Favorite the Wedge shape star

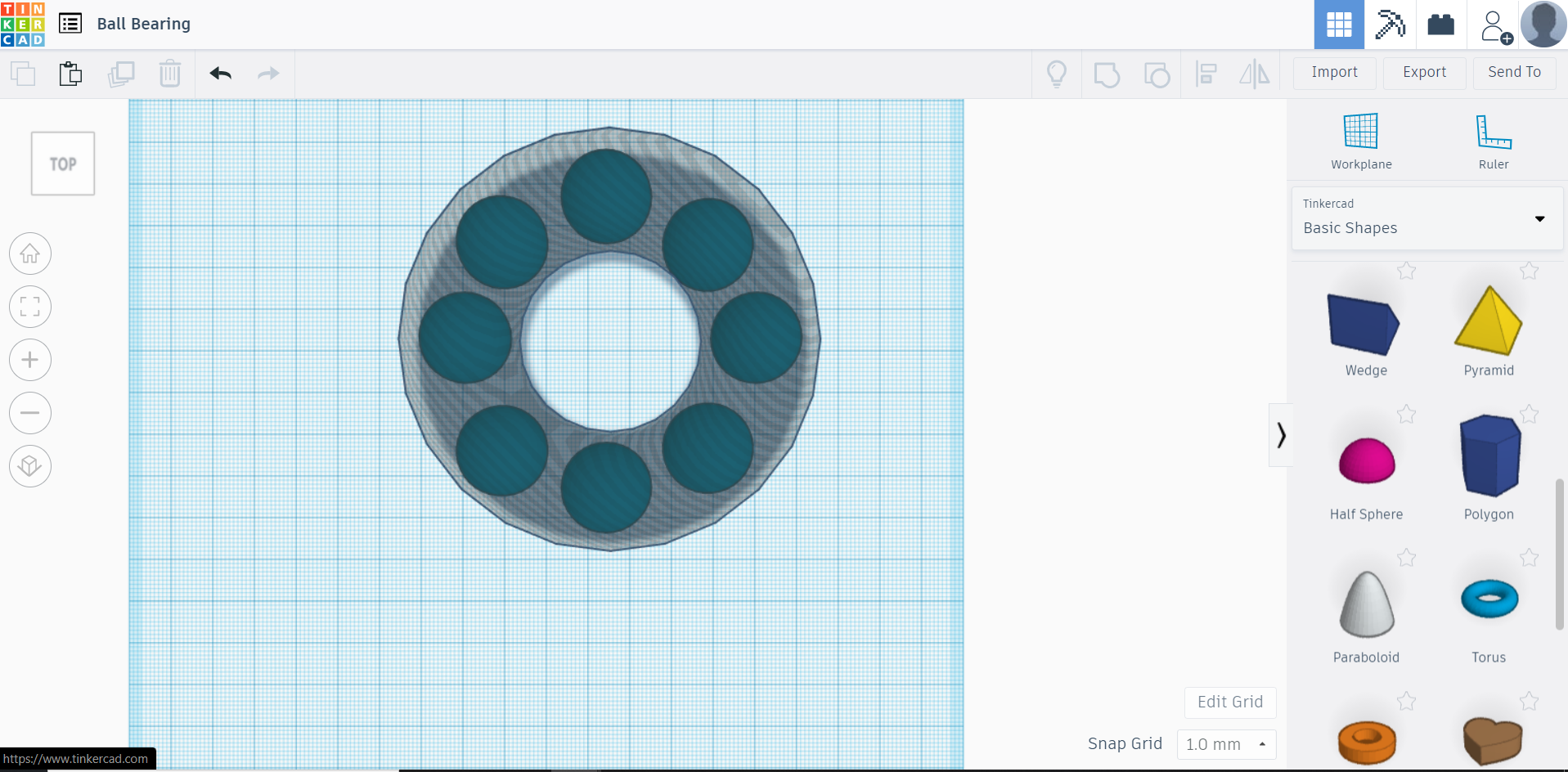[1406, 271]
